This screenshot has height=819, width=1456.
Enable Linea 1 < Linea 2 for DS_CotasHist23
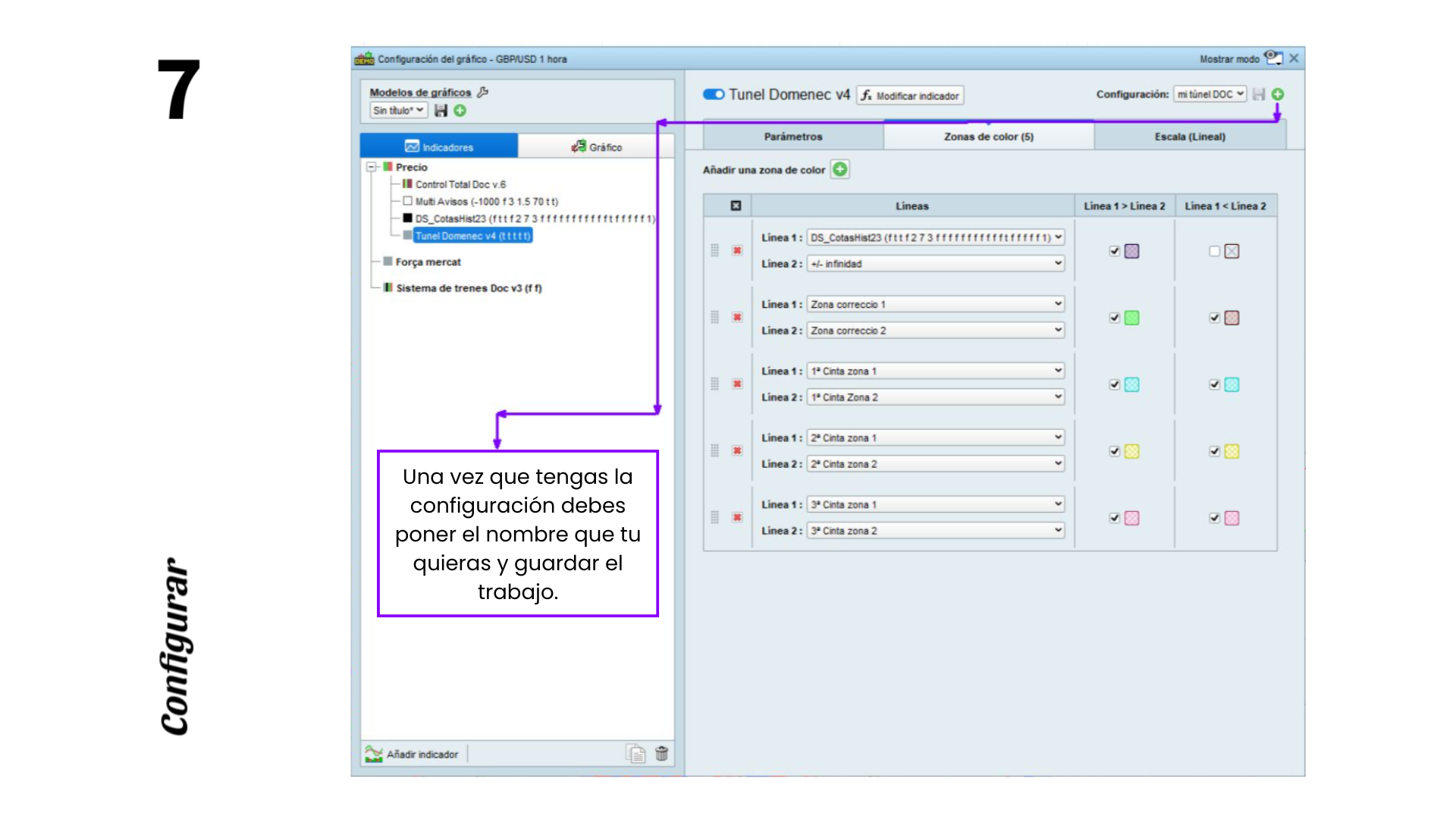pos(1214,251)
